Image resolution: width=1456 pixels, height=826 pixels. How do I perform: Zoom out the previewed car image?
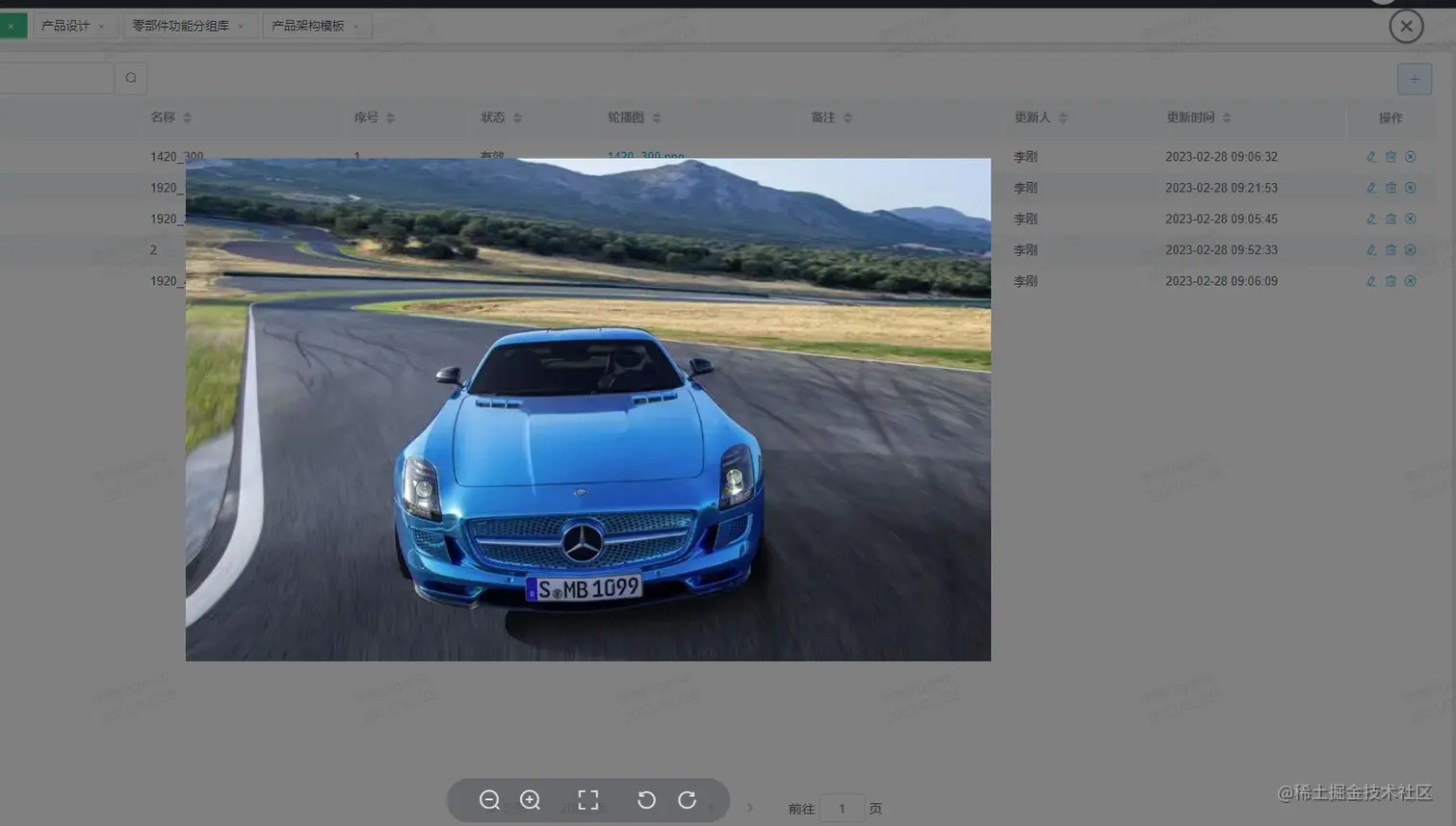(489, 800)
